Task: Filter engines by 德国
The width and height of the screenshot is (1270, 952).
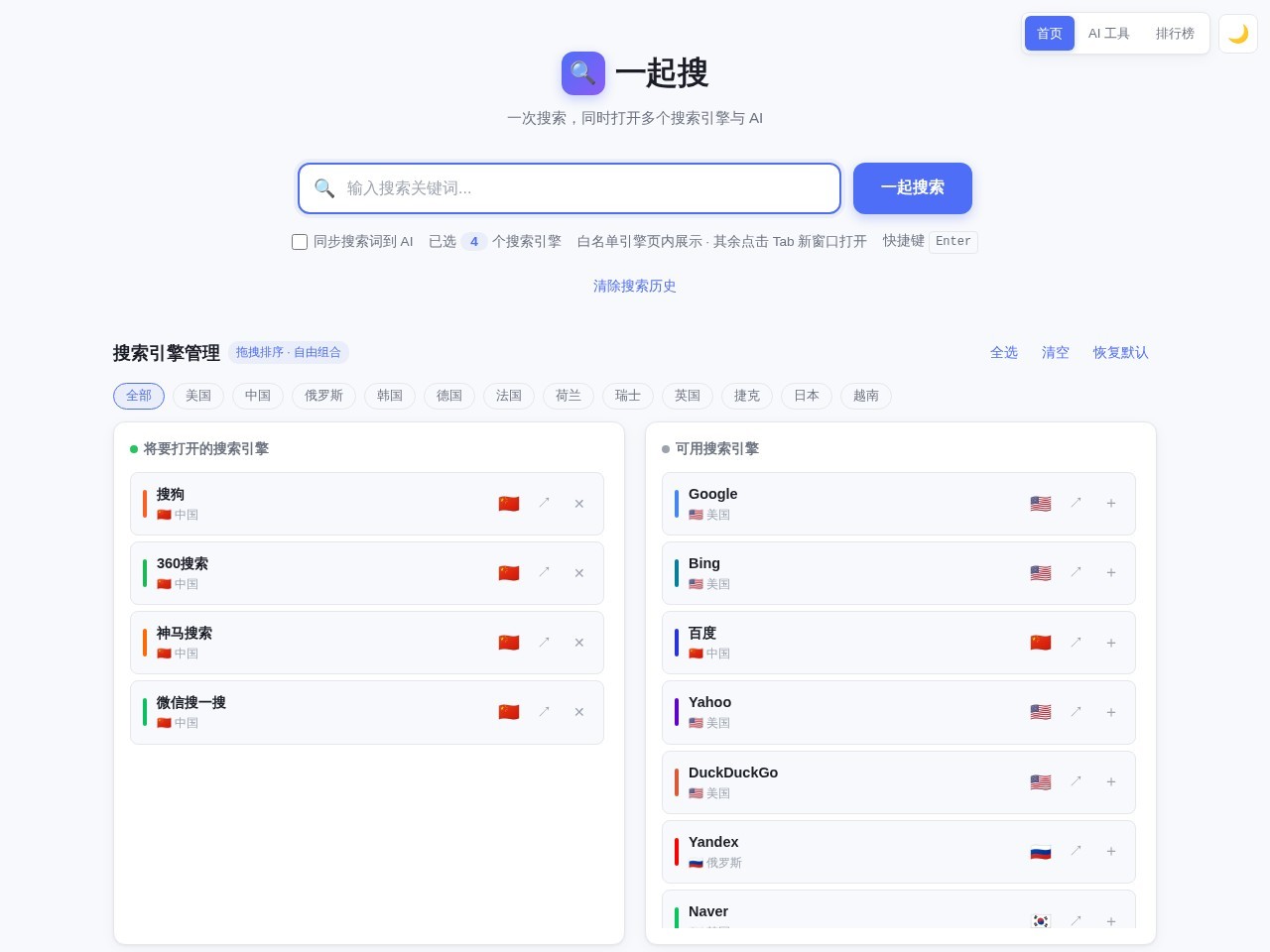Action: 449,396
